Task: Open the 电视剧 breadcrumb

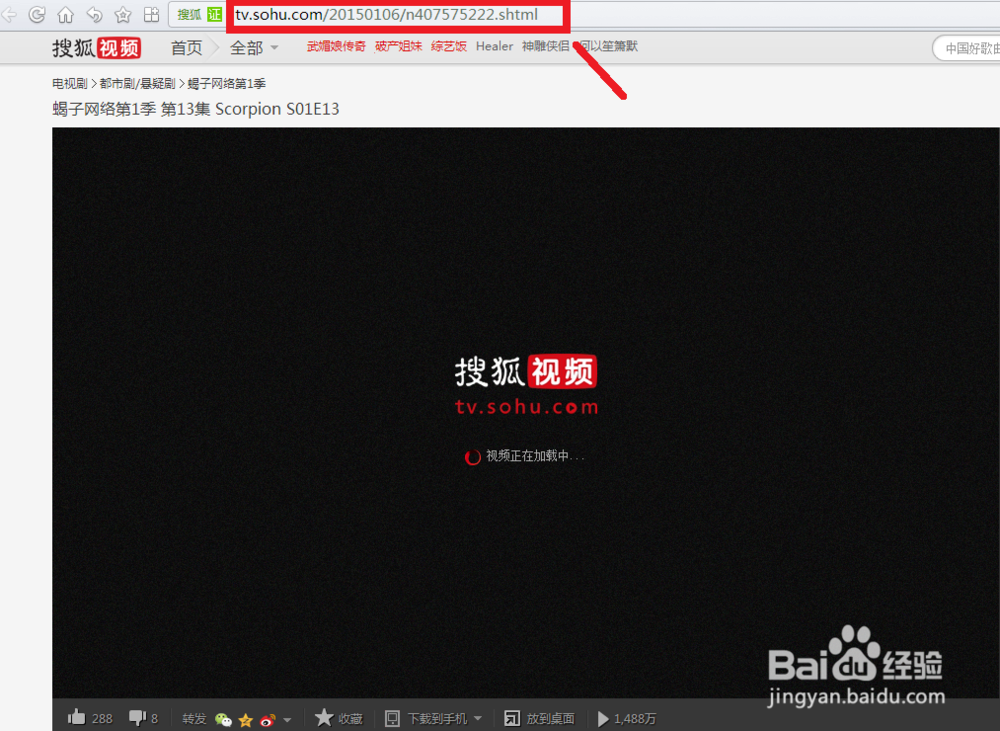Action: click(70, 84)
